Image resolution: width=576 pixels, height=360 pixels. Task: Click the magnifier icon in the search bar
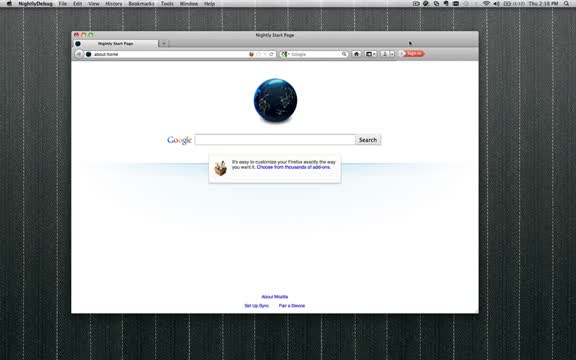coord(344,54)
